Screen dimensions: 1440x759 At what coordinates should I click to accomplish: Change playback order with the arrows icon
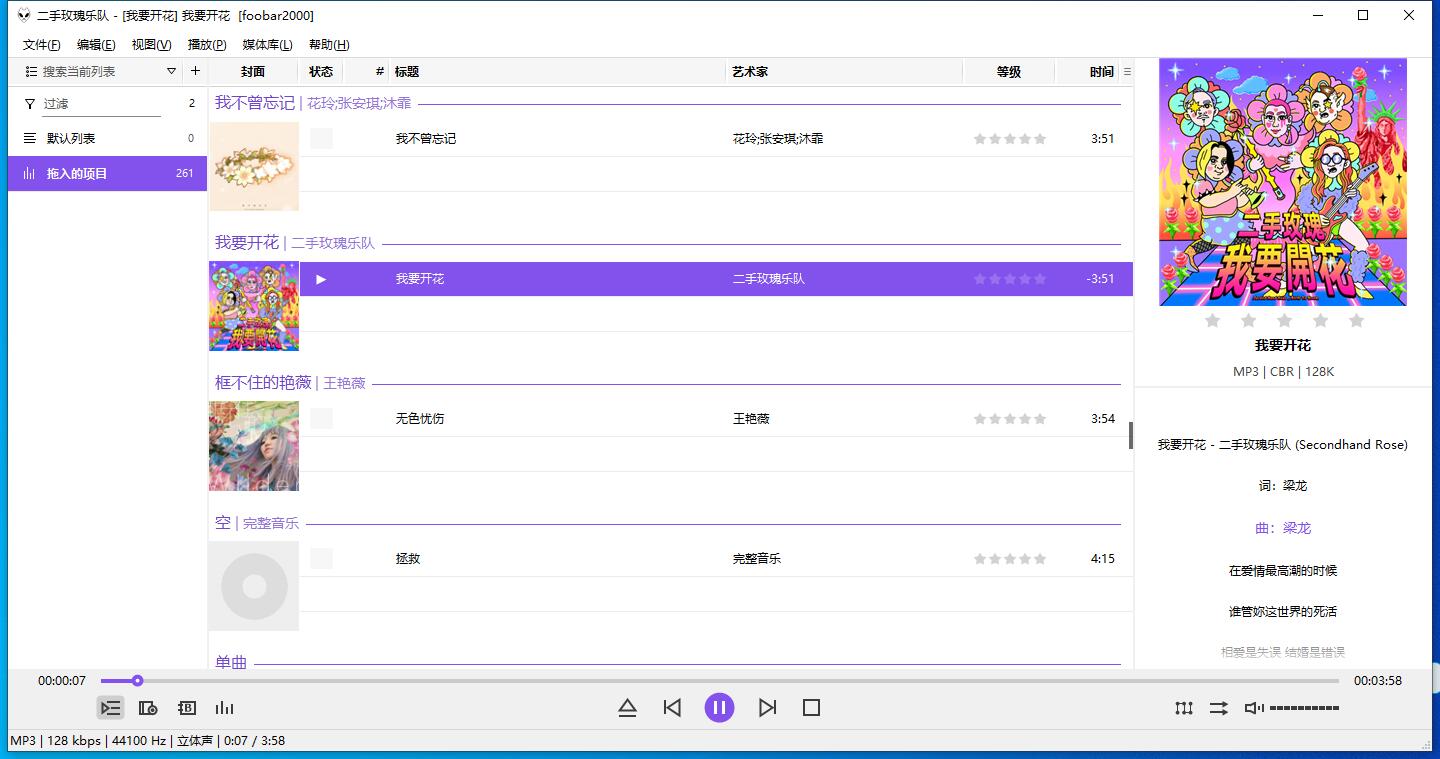click(1218, 708)
